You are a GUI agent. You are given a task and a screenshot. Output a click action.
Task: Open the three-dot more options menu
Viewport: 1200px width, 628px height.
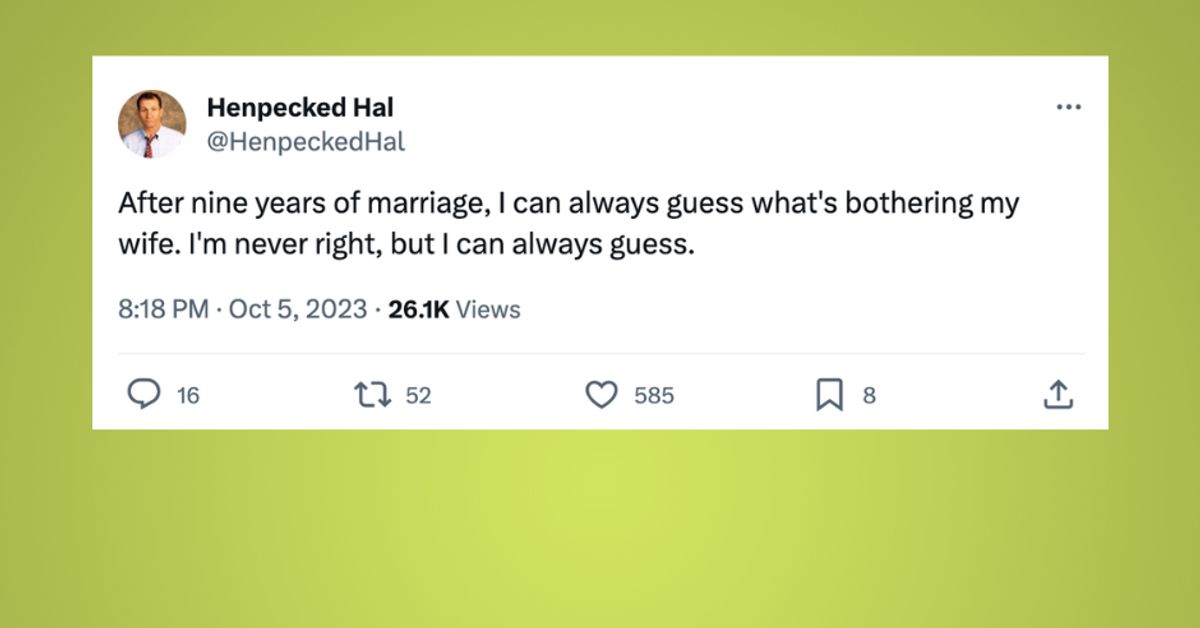tap(1068, 107)
